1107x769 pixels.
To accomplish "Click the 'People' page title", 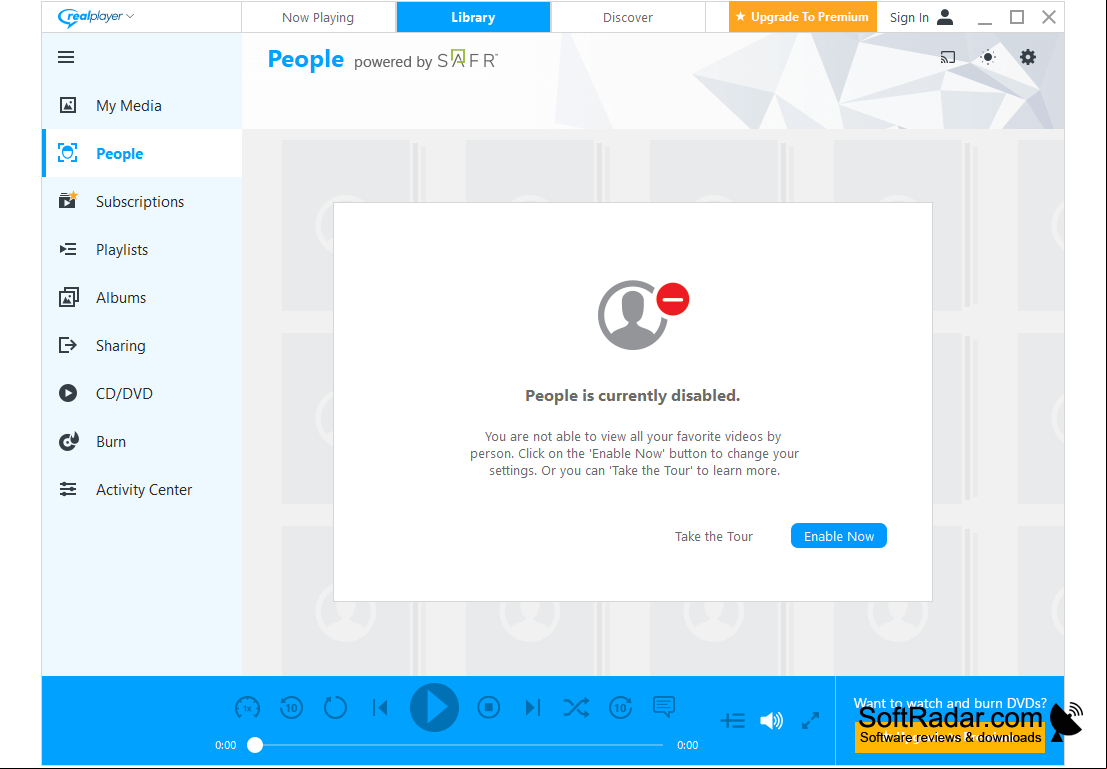I will point(306,60).
